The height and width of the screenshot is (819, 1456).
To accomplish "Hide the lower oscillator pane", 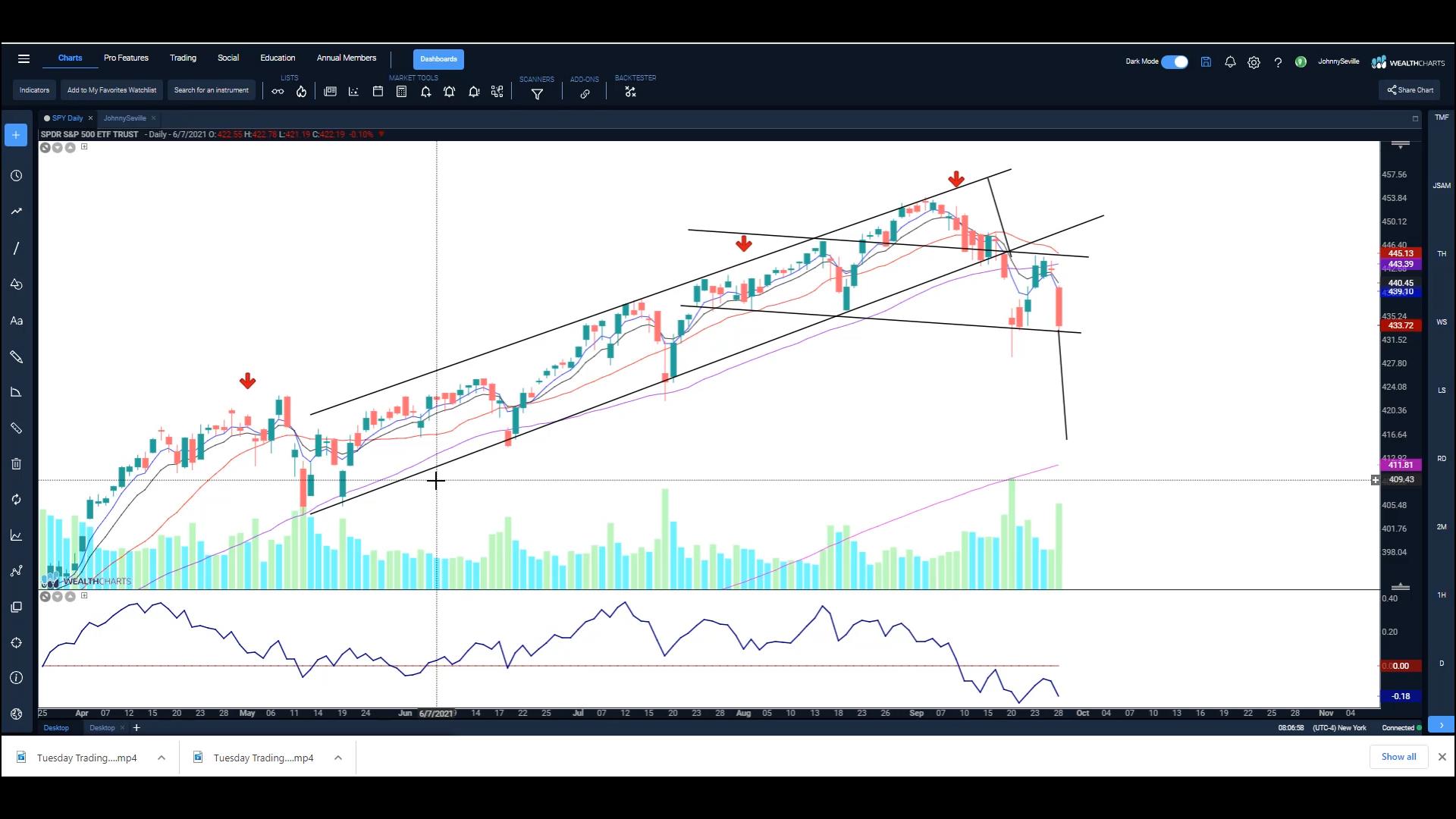I will click(45, 597).
